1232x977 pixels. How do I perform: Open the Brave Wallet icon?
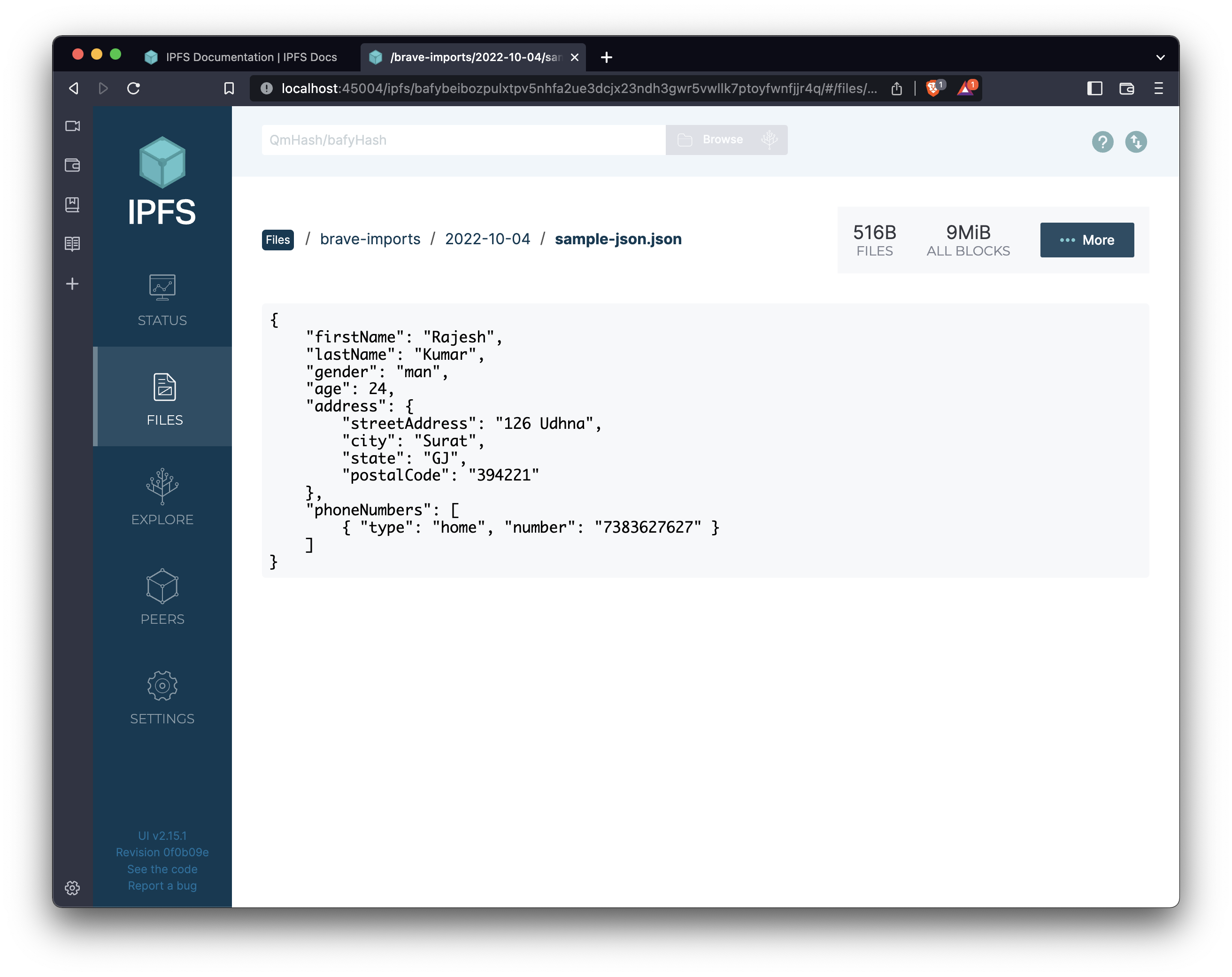[1126, 89]
